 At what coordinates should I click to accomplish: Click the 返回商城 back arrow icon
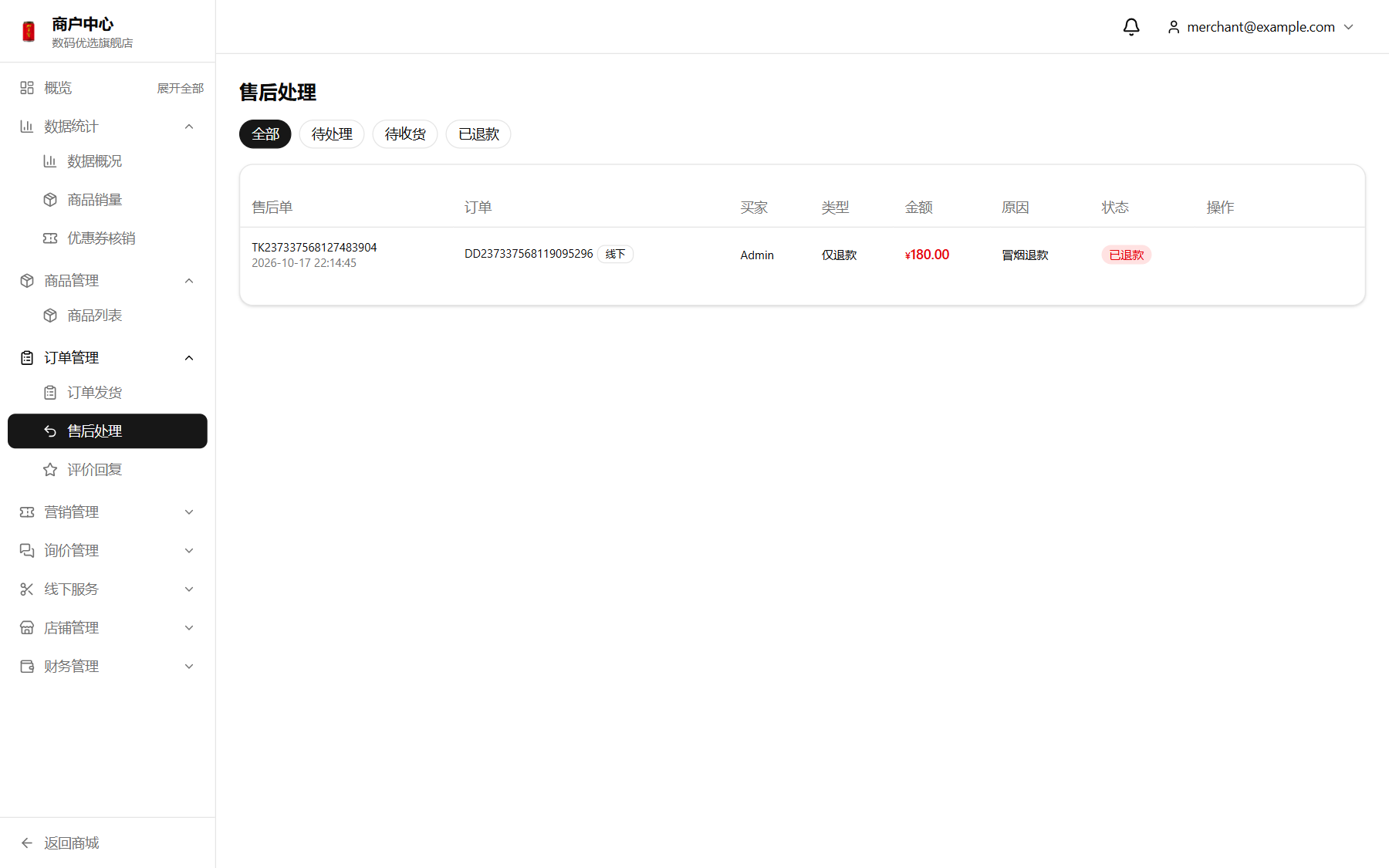coord(27,843)
